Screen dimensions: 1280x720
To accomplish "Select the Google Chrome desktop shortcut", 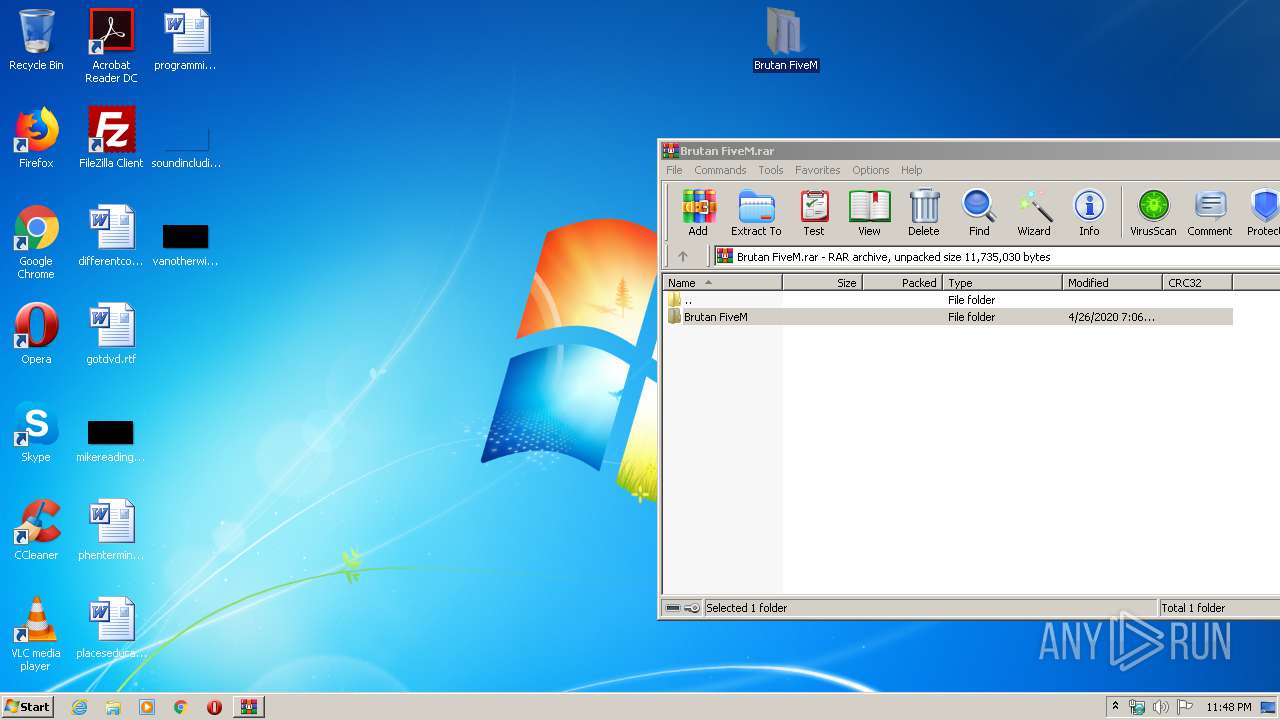I will (x=36, y=242).
